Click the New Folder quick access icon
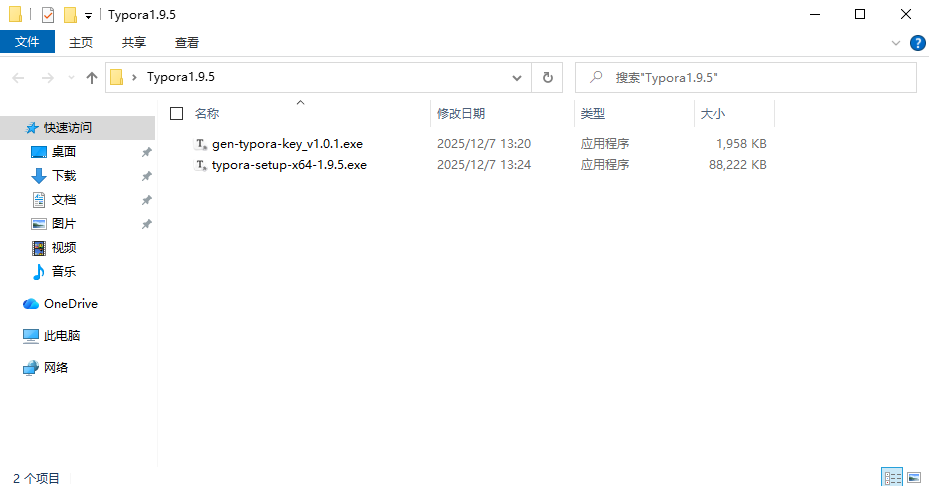 pos(71,15)
